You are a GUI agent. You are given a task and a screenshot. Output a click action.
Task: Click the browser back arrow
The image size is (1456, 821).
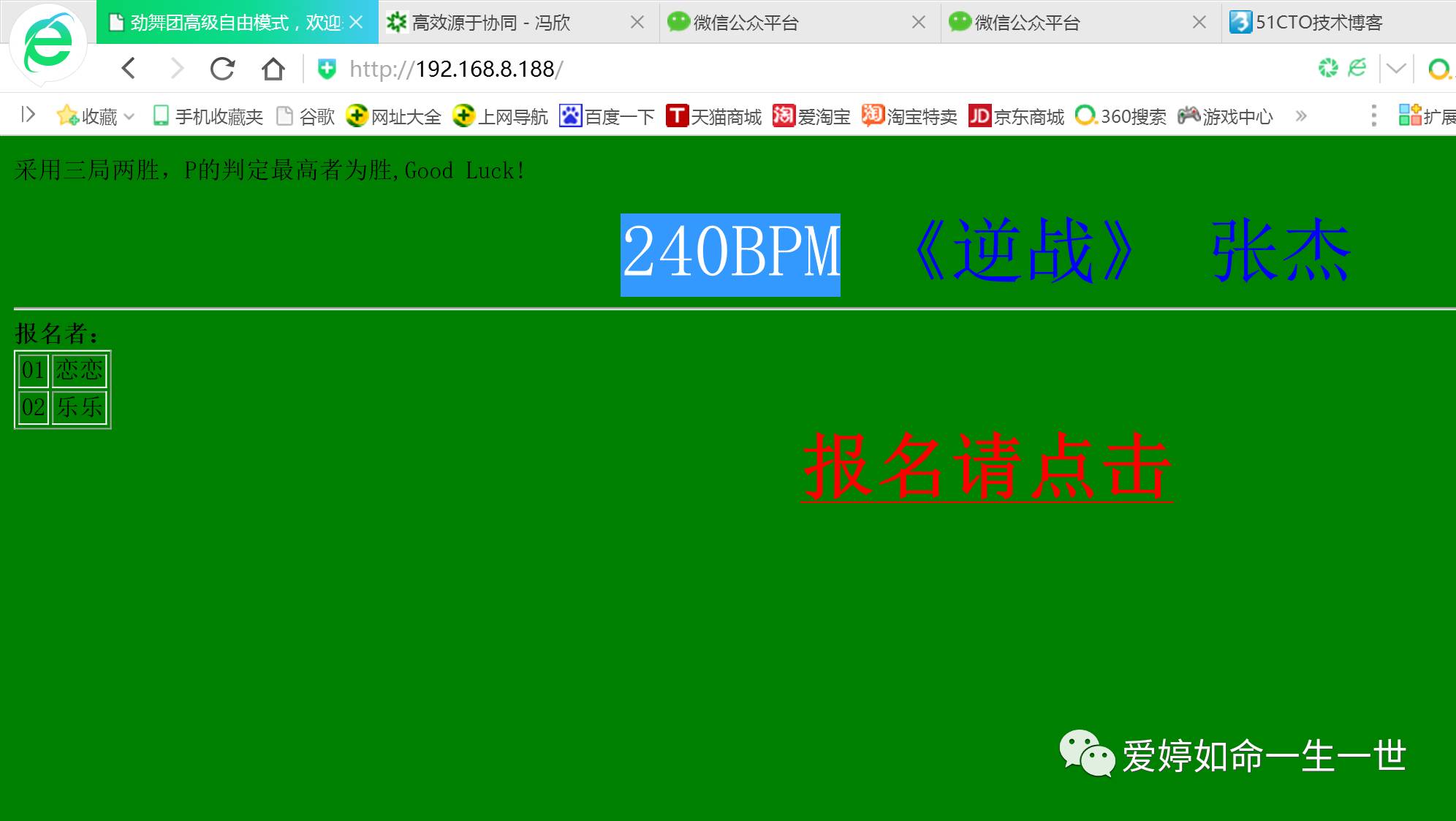coord(129,69)
